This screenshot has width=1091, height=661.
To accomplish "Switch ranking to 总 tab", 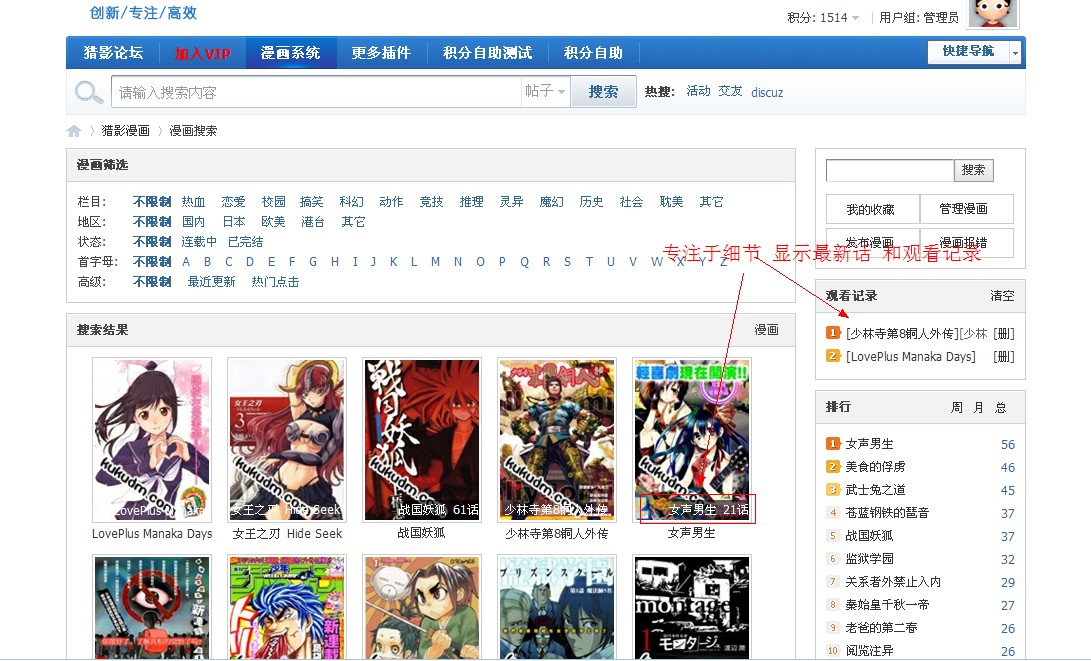I will (x=1001, y=407).
